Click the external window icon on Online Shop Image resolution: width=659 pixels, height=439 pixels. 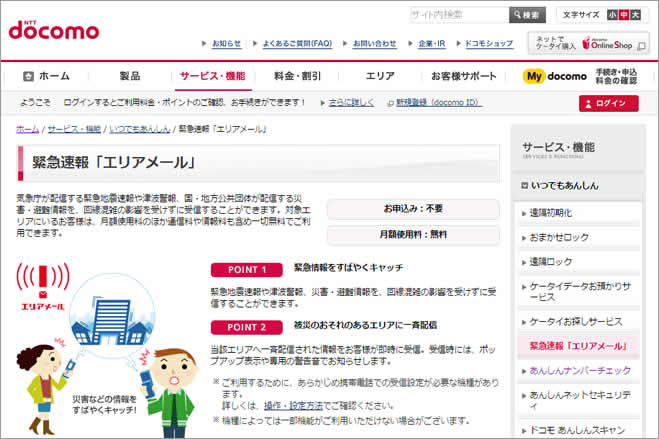click(641, 46)
